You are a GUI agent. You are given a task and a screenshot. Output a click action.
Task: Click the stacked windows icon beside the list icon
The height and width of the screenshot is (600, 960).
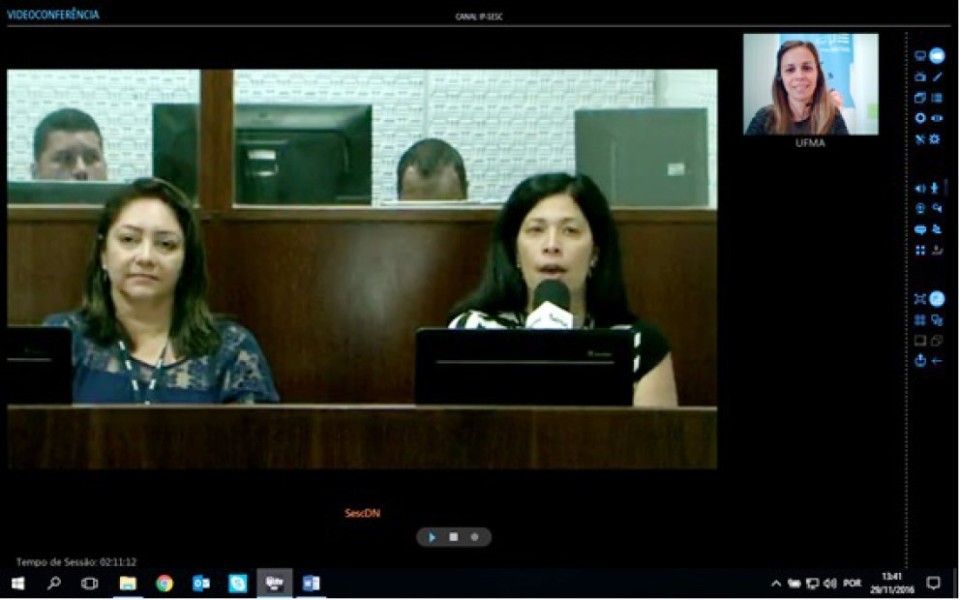[920, 97]
